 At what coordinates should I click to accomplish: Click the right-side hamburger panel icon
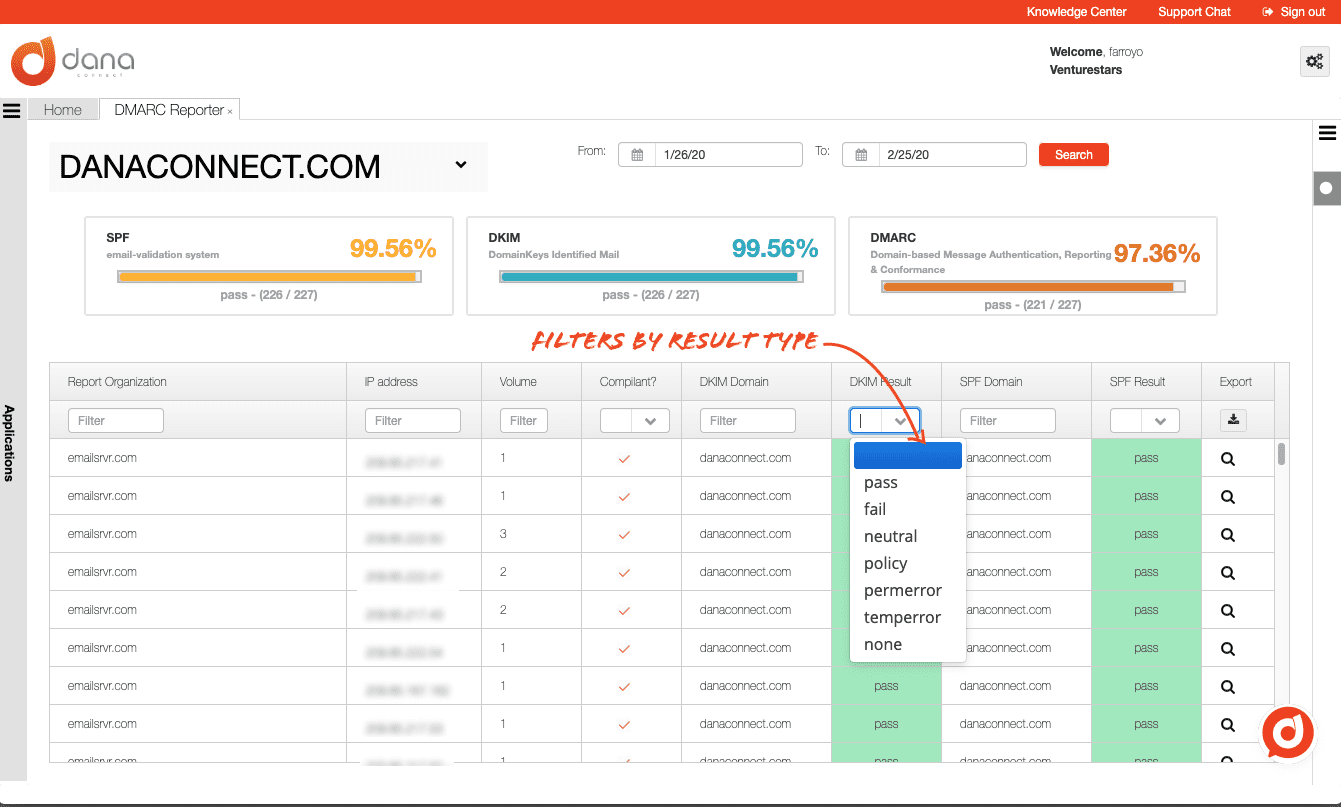coord(1327,132)
